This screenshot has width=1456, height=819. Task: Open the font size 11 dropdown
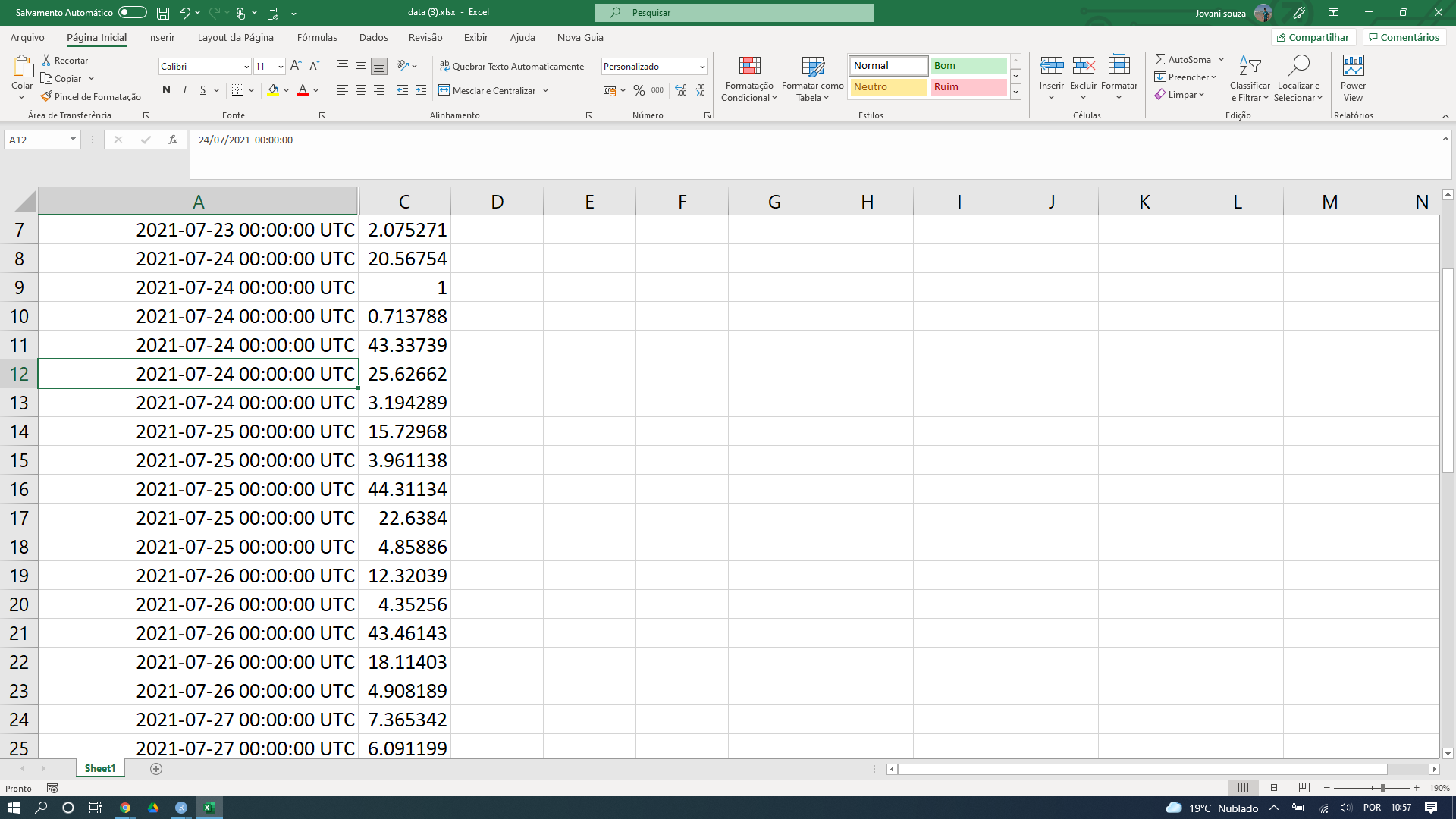coord(281,67)
